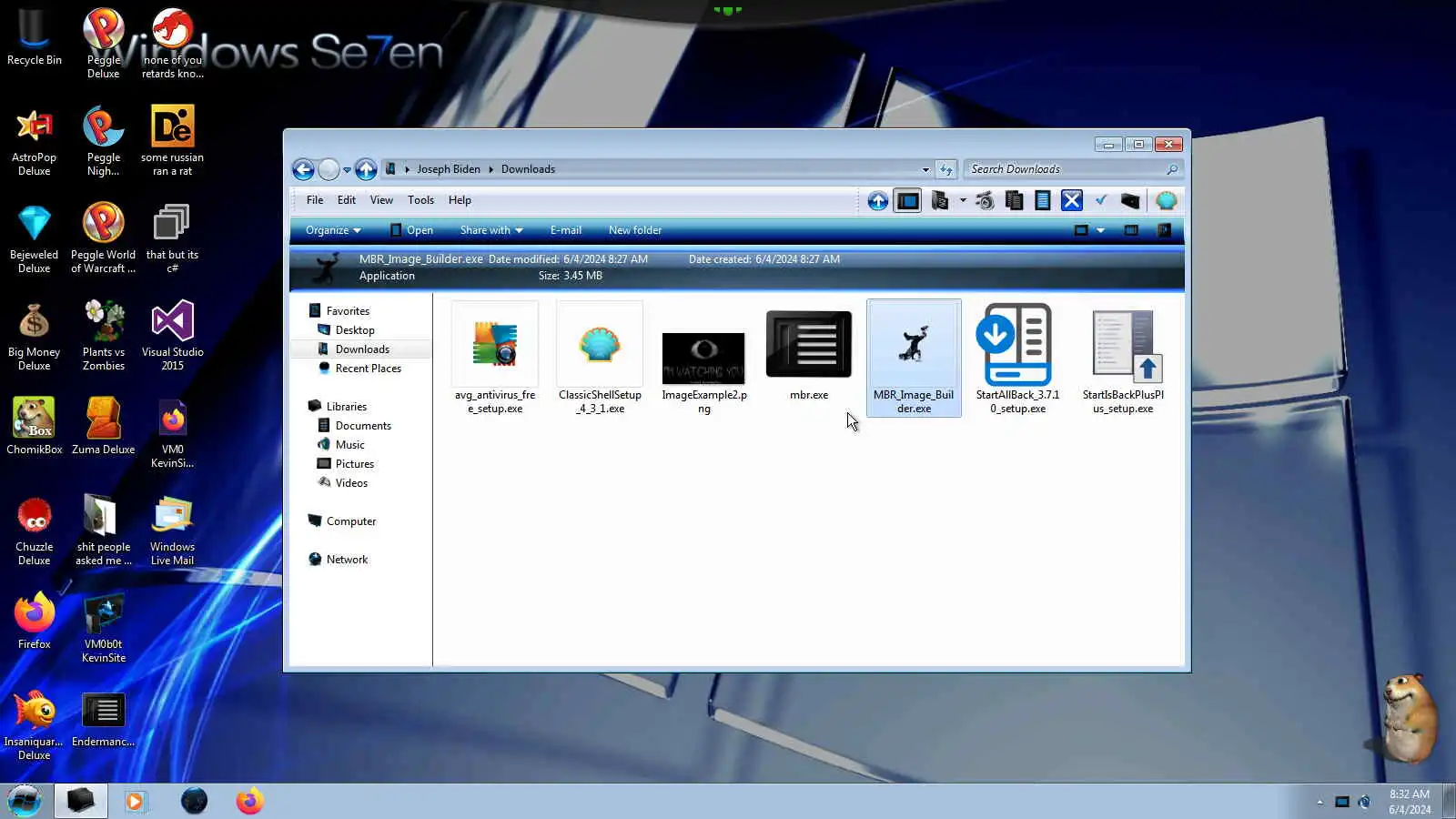Click the search magnifier icon
The height and width of the screenshot is (819, 1456).
point(1172,169)
